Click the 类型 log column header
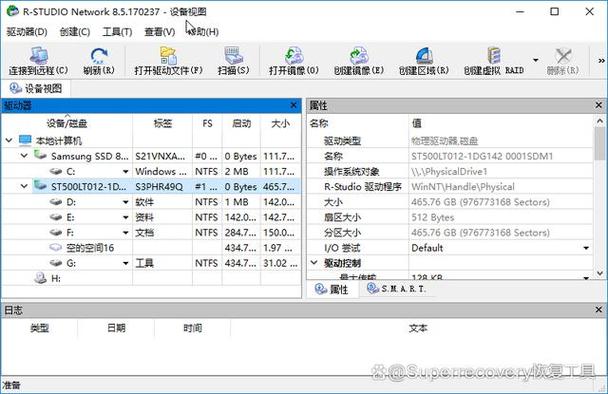Image resolution: width=608 pixels, height=394 pixels. click(x=39, y=328)
